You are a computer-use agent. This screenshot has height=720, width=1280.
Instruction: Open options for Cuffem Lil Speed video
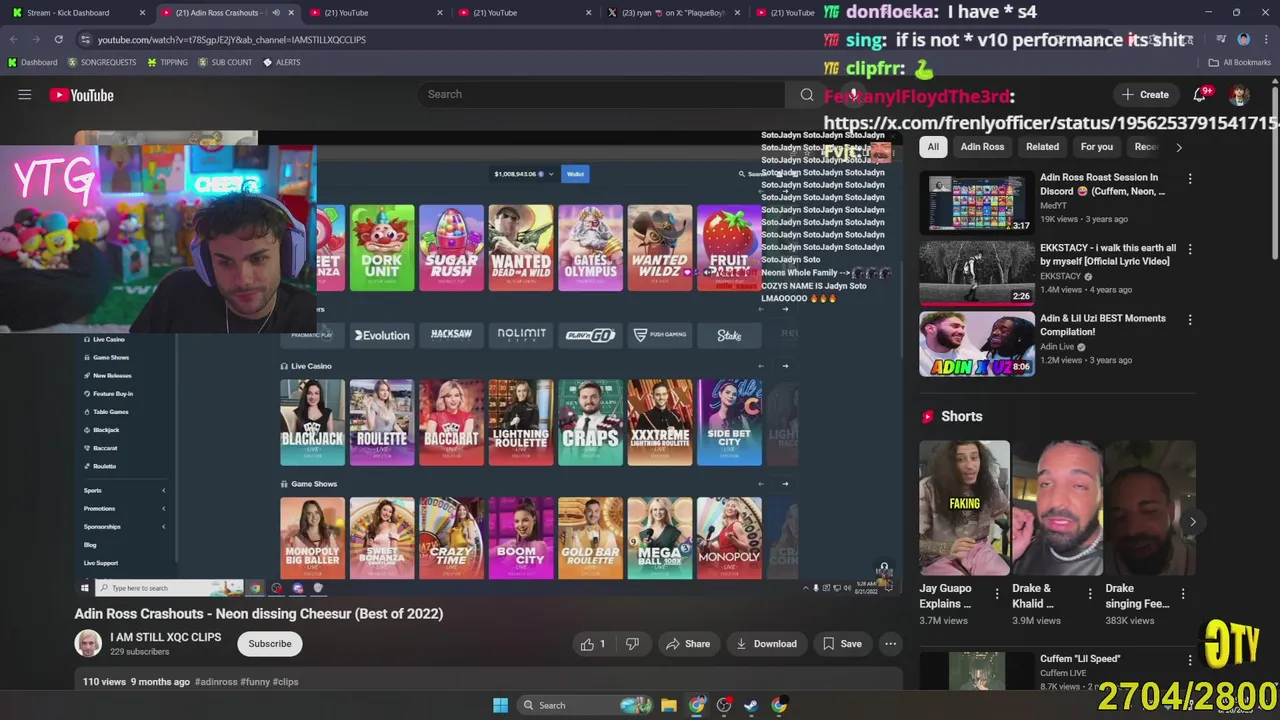click(x=1190, y=660)
